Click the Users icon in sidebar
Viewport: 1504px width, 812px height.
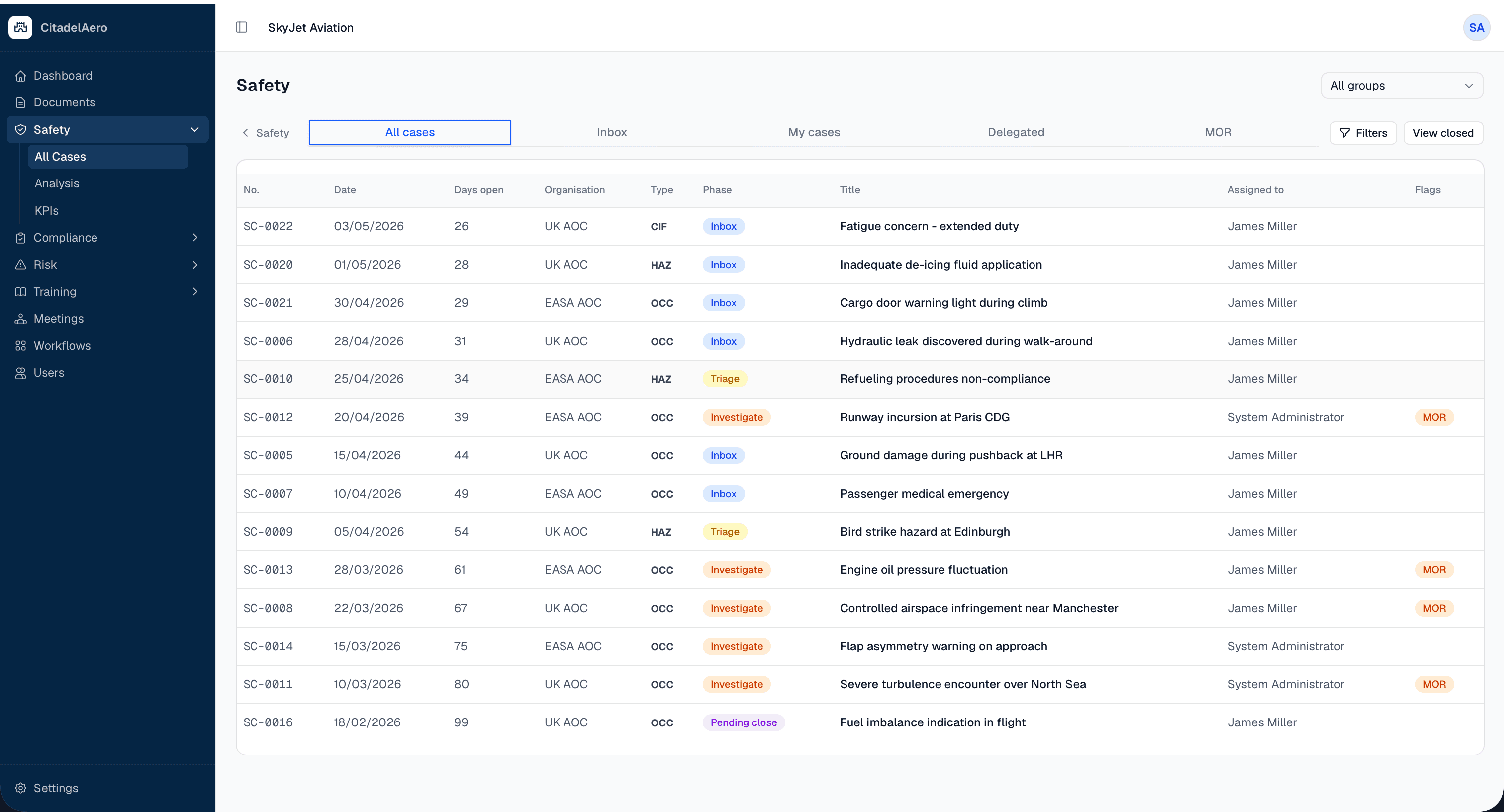click(x=20, y=373)
